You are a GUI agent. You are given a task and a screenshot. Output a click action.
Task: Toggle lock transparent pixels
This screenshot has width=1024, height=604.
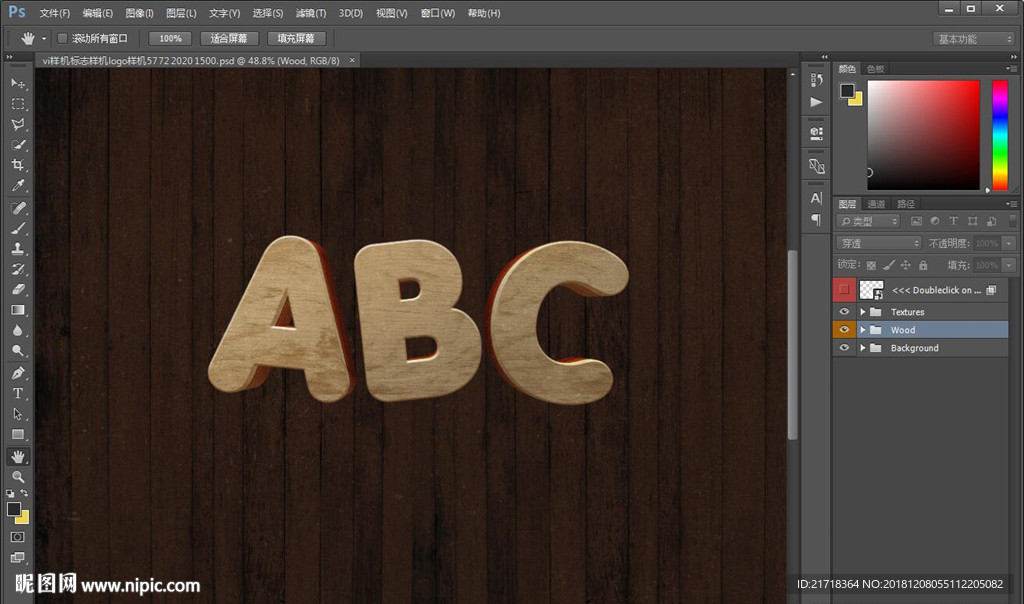point(871,265)
